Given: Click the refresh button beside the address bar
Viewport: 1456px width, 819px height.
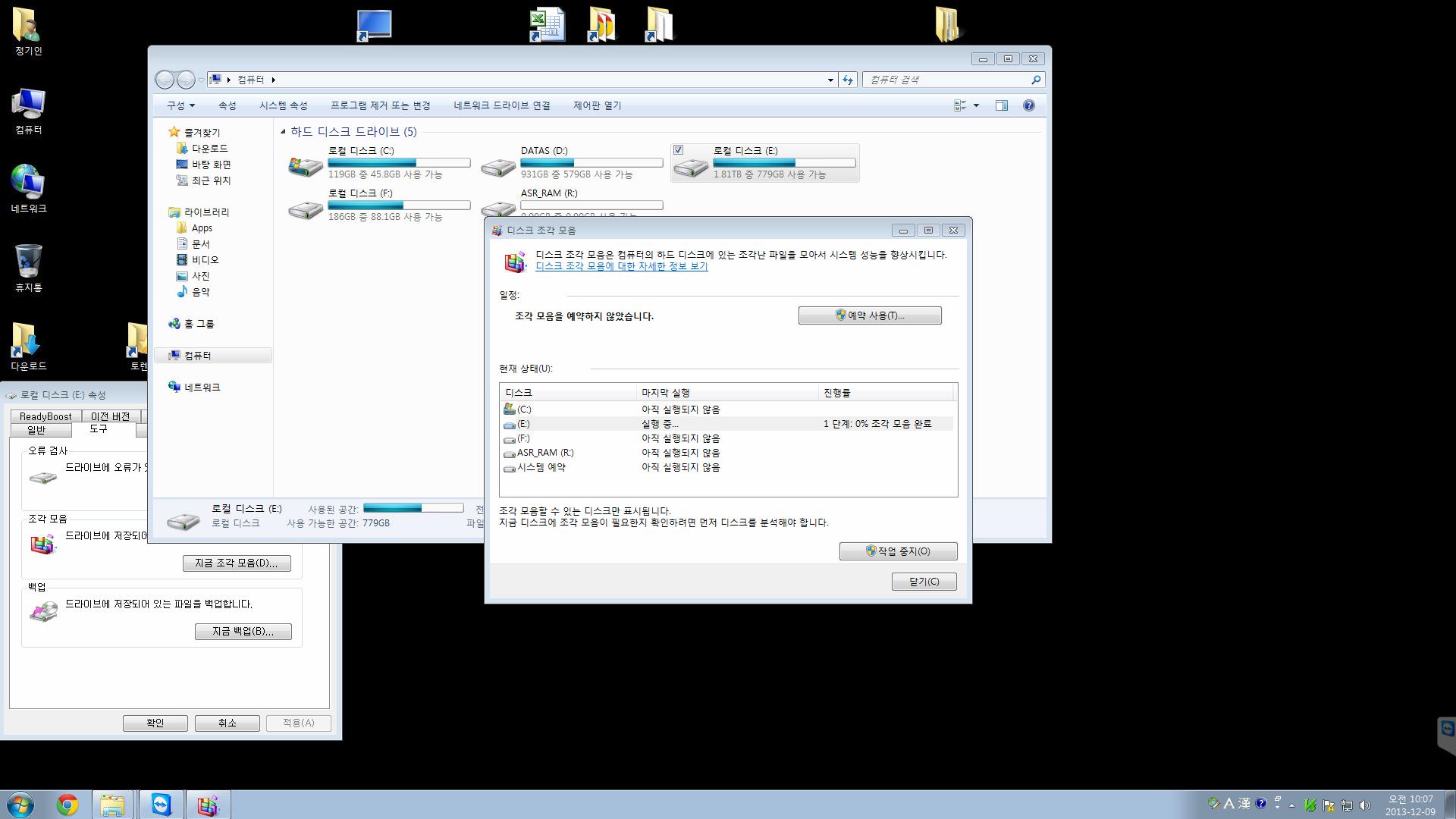Looking at the screenshot, I should point(848,80).
